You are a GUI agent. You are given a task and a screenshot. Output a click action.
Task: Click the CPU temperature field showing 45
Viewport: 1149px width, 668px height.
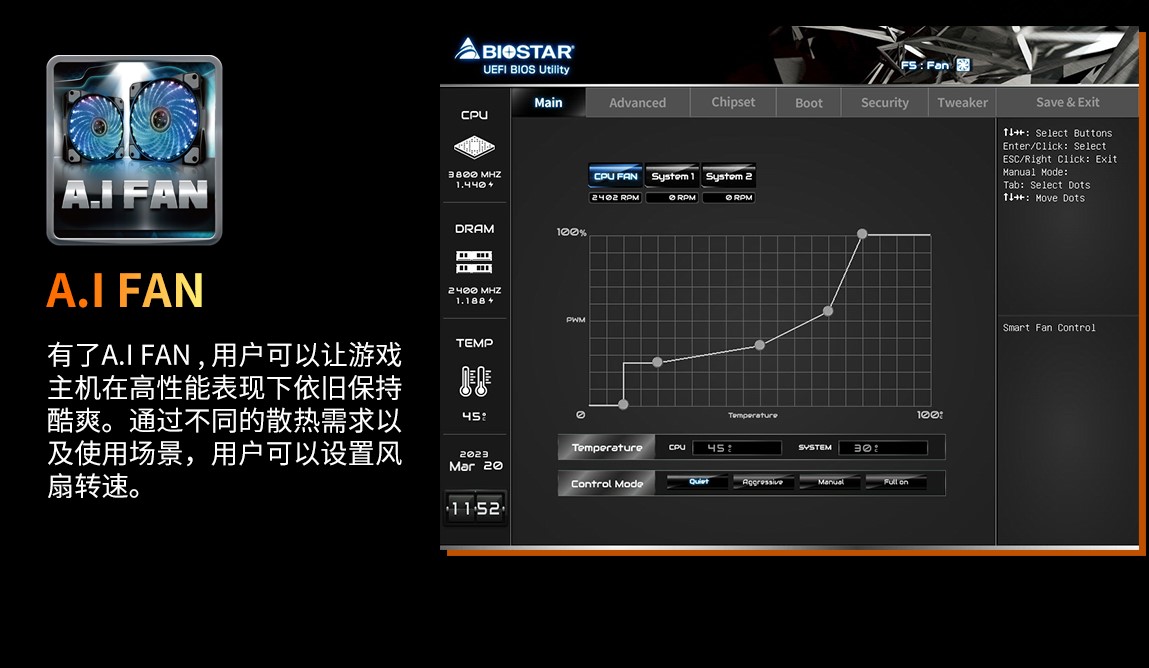736,448
